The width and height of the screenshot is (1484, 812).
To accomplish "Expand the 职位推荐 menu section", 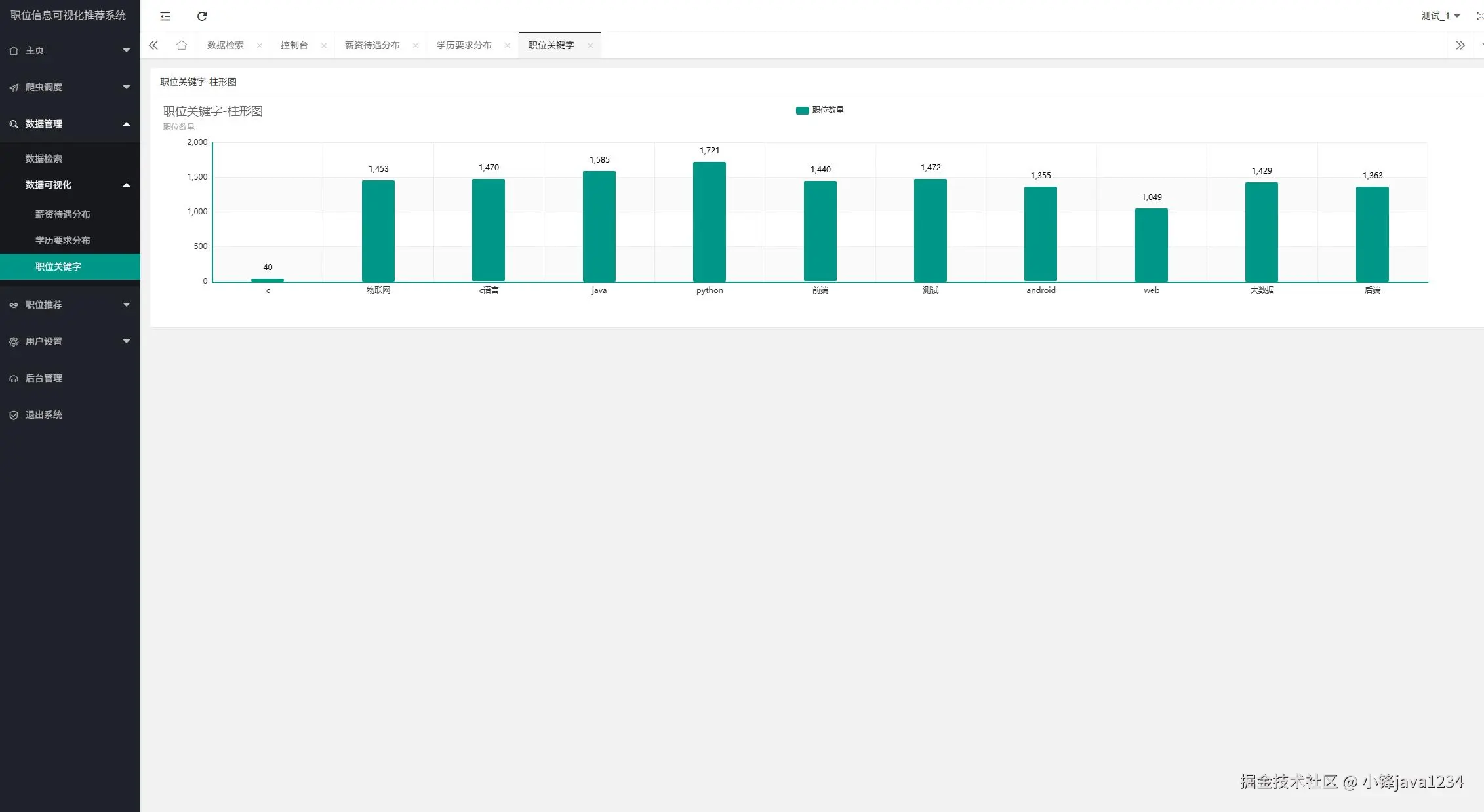I will (70, 305).
